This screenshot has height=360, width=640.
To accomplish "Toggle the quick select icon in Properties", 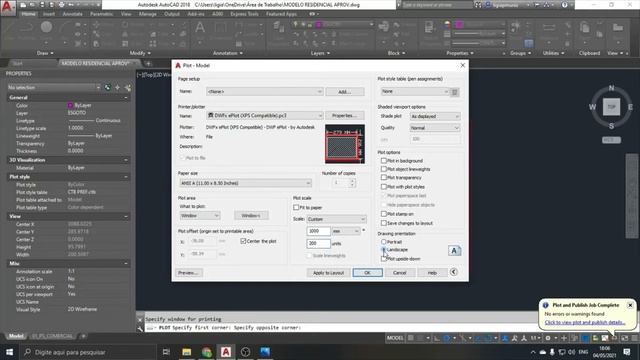I will tap(128, 87).
